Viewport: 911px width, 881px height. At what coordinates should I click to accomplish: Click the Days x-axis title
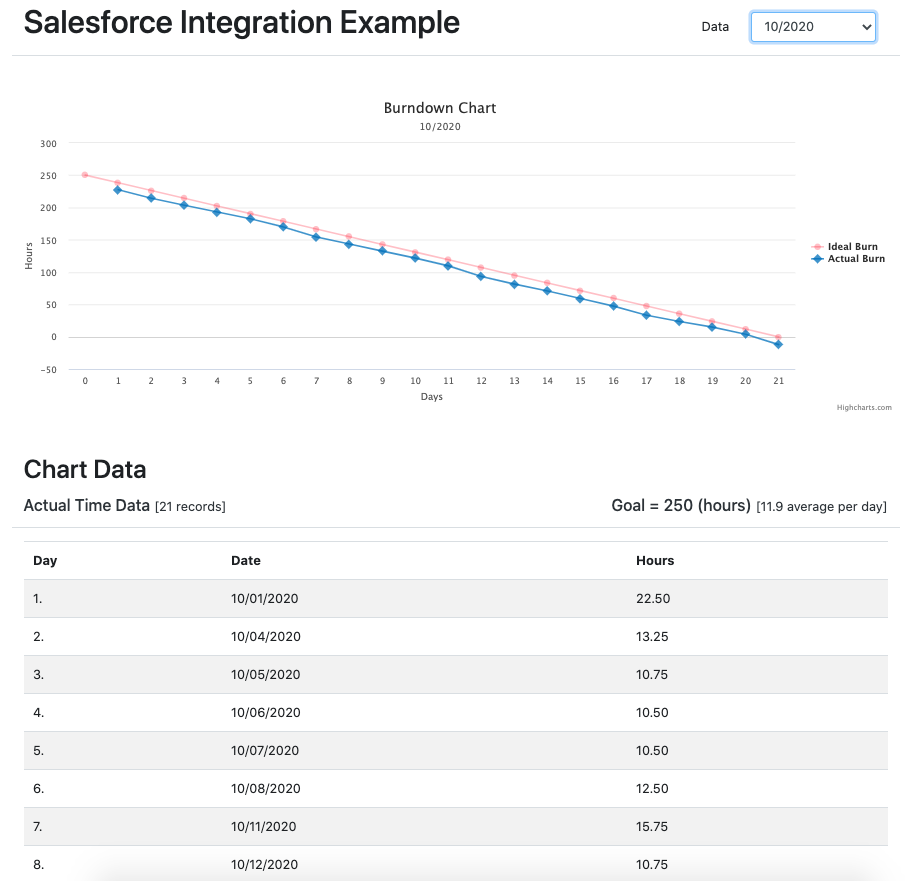point(432,396)
